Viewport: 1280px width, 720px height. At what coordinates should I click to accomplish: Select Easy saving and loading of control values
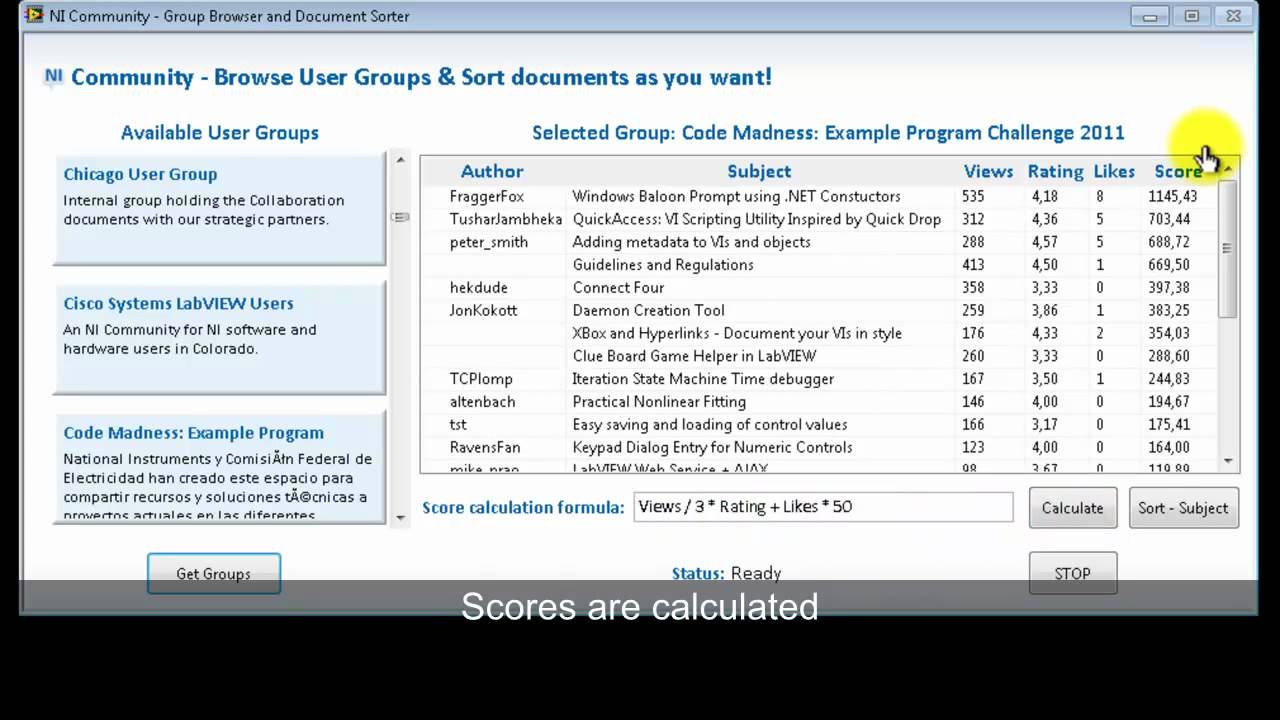[x=709, y=425]
